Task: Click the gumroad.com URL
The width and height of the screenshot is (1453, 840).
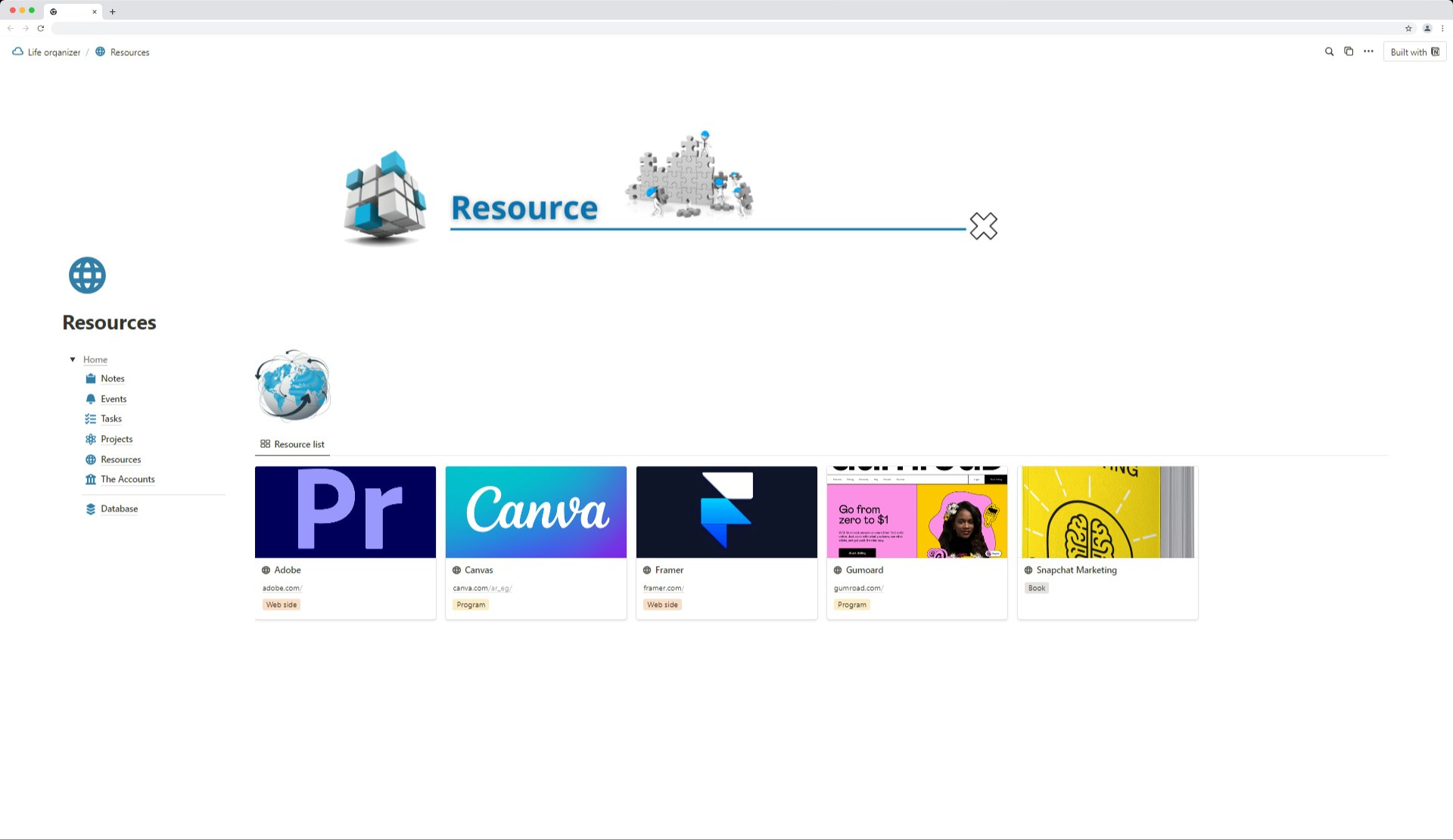Action: pos(858,588)
